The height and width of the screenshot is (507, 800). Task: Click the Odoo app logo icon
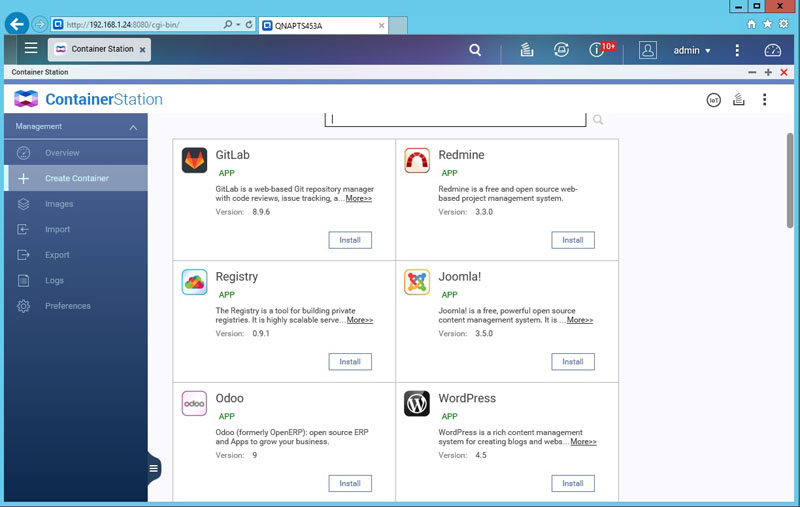(194, 403)
